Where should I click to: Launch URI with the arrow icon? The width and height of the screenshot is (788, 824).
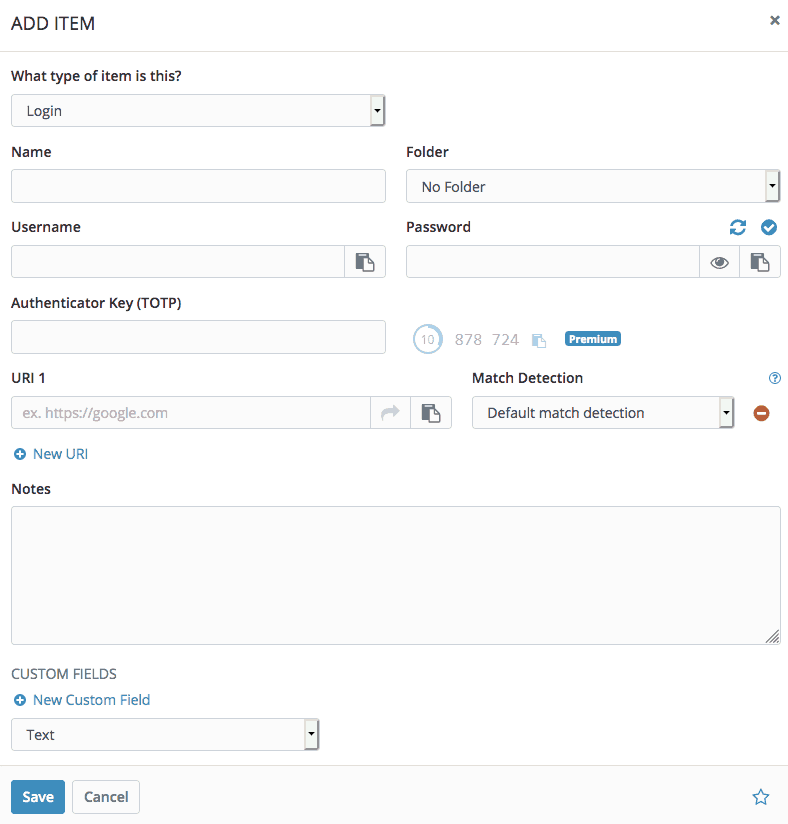click(390, 413)
